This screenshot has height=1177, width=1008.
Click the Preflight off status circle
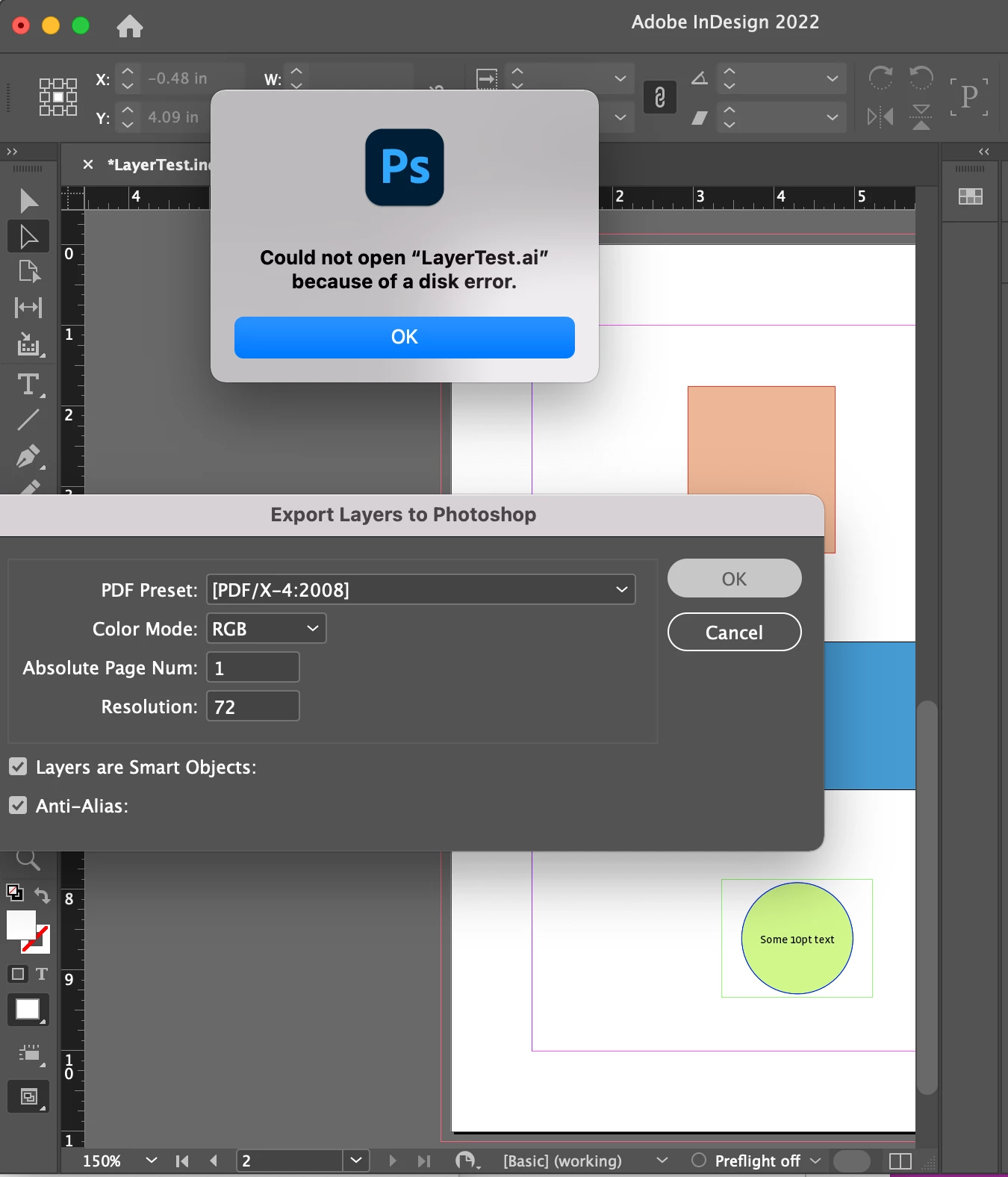699,1160
